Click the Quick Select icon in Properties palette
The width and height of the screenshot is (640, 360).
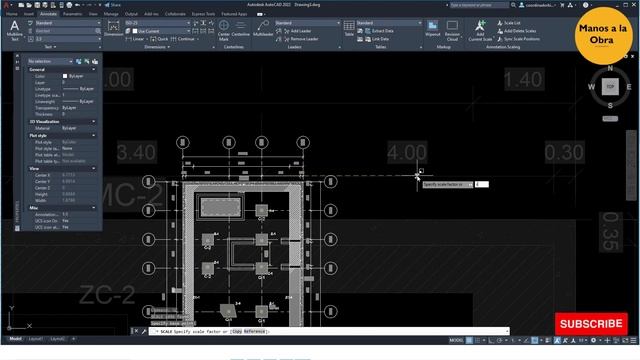(95, 61)
